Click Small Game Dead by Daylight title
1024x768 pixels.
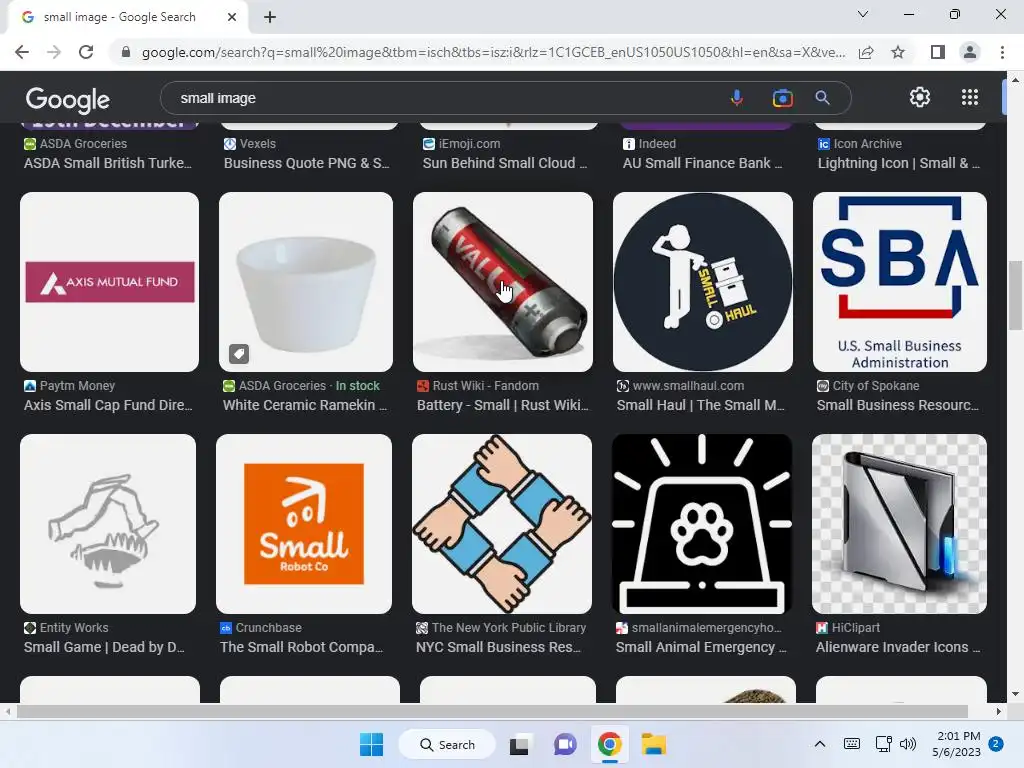pos(104,647)
